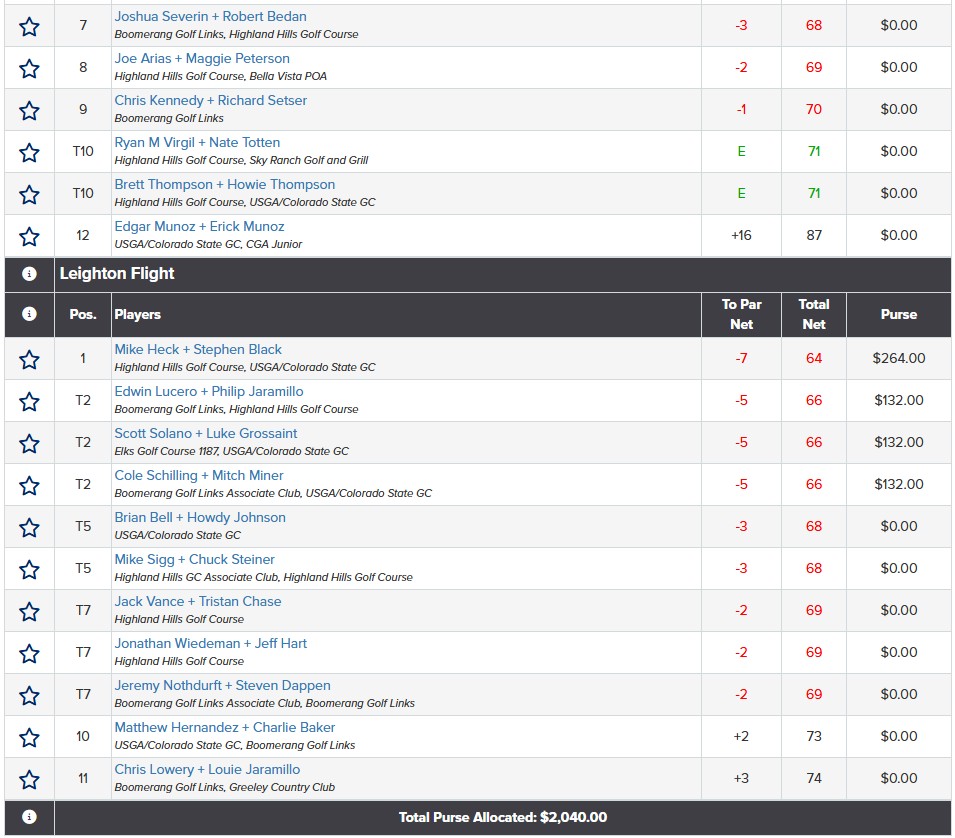Screen dimensions: 955x838
Task: Click the Purse column header
Action: pos(898,314)
